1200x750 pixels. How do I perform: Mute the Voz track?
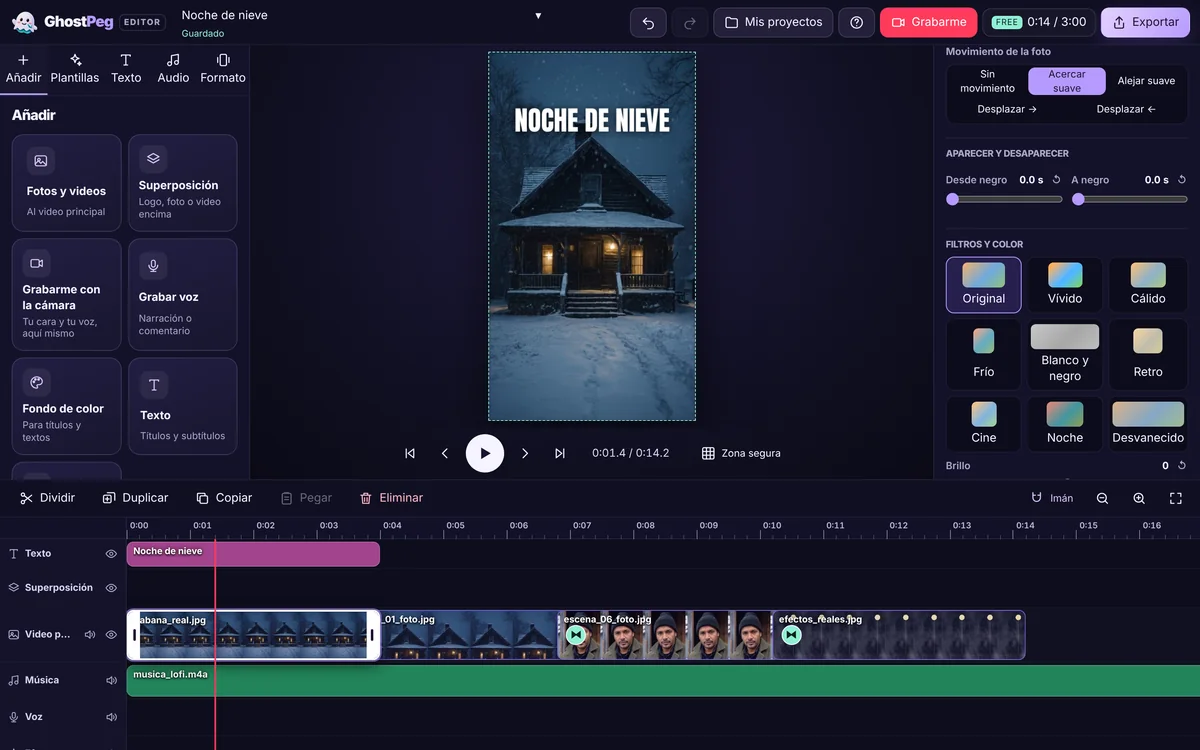[x=111, y=717]
